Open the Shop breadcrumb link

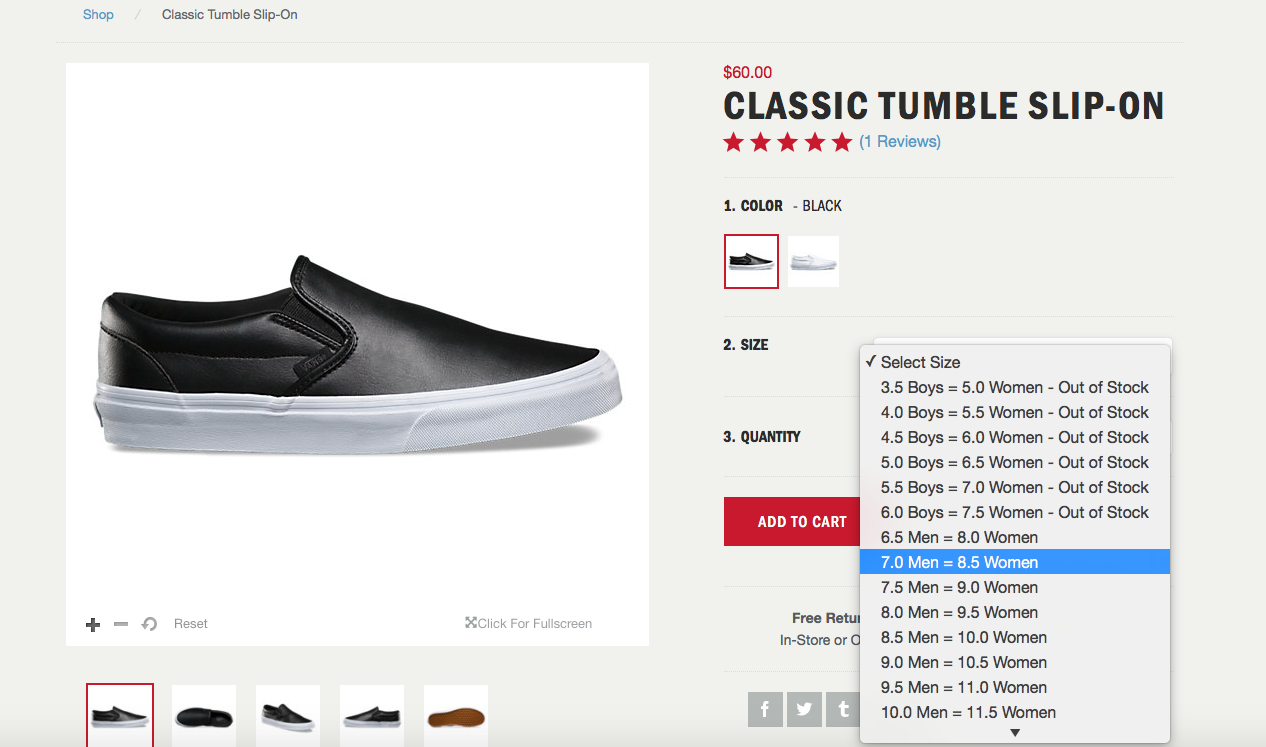pyautogui.click(x=97, y=14)
